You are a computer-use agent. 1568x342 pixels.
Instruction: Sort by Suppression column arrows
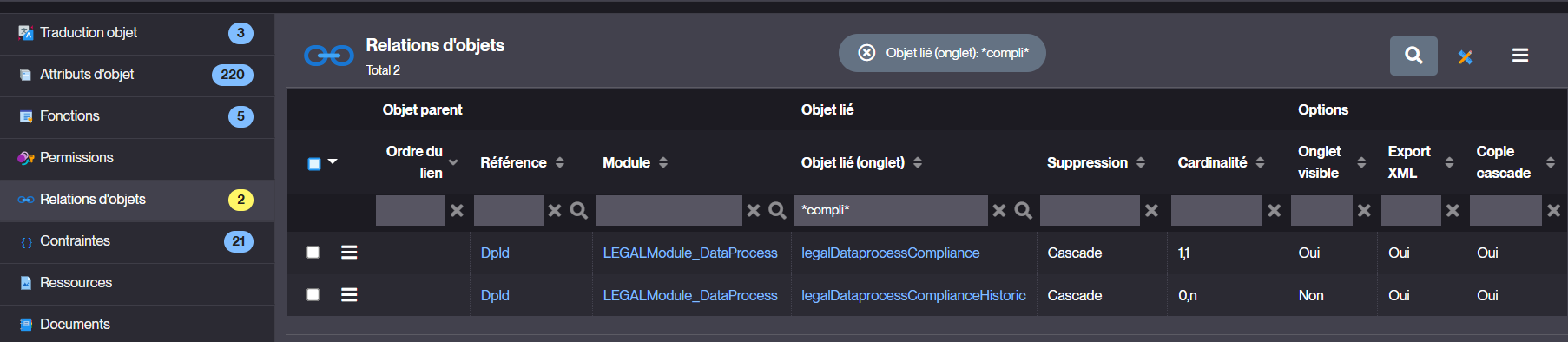(1141, 162)
